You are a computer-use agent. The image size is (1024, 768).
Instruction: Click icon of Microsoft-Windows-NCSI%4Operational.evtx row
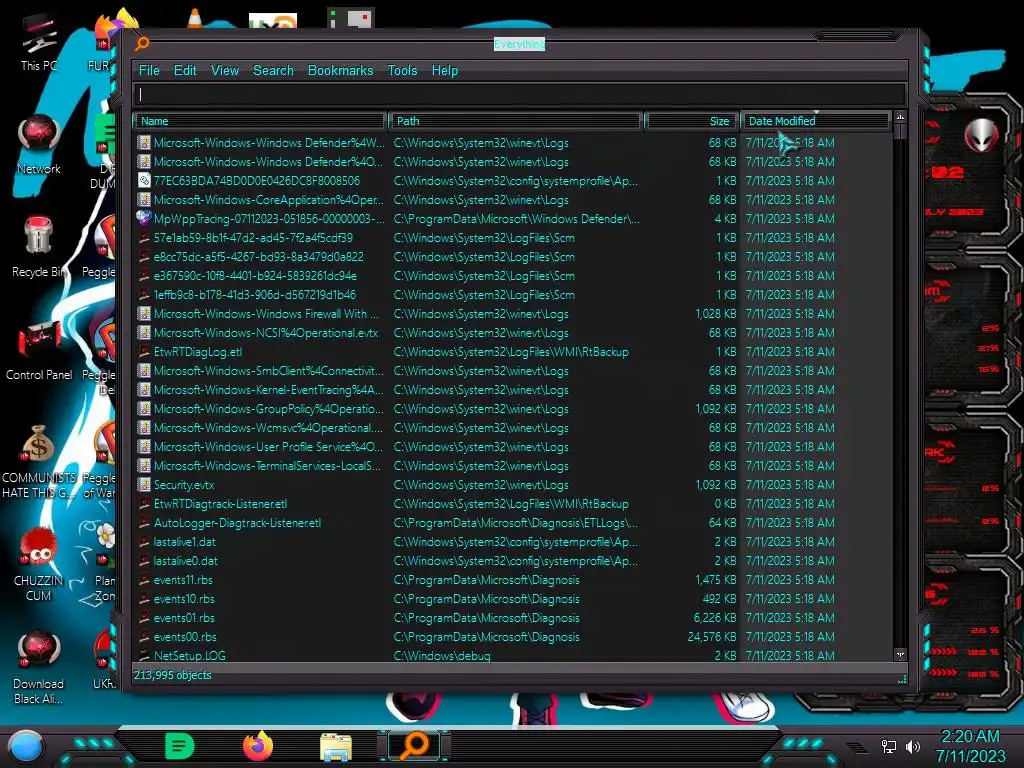(x=144, y=332)
